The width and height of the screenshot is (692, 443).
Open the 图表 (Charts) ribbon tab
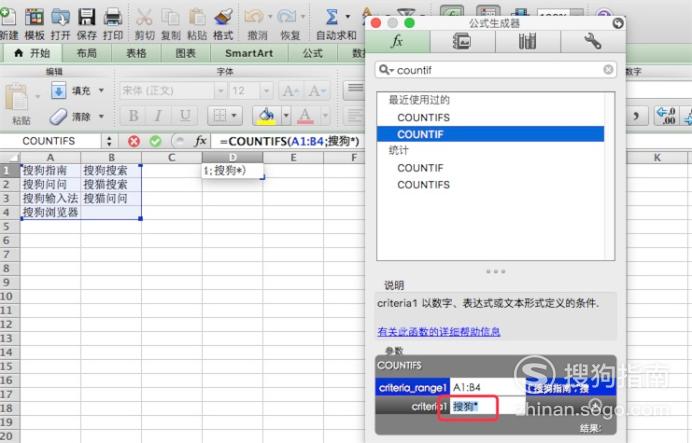186,53
